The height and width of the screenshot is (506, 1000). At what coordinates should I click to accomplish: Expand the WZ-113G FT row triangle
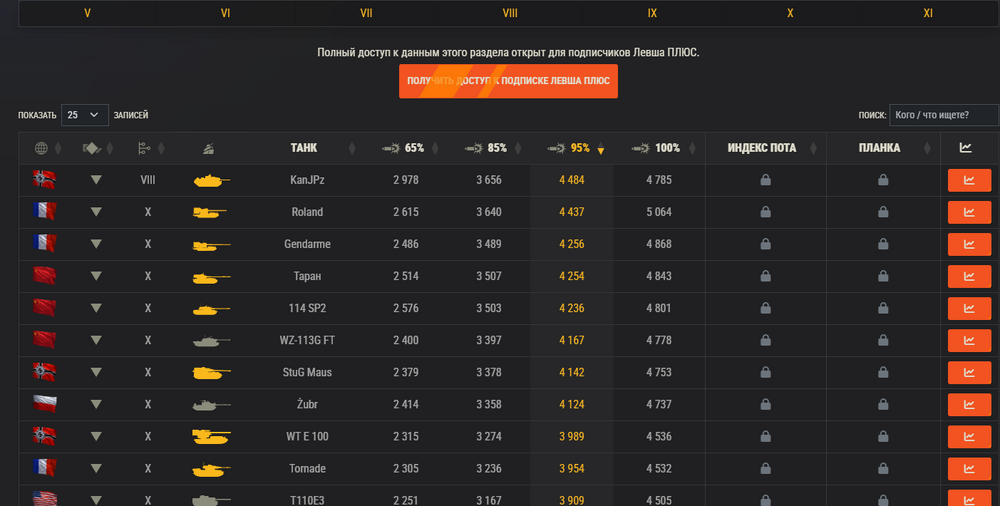pos(96,340)
